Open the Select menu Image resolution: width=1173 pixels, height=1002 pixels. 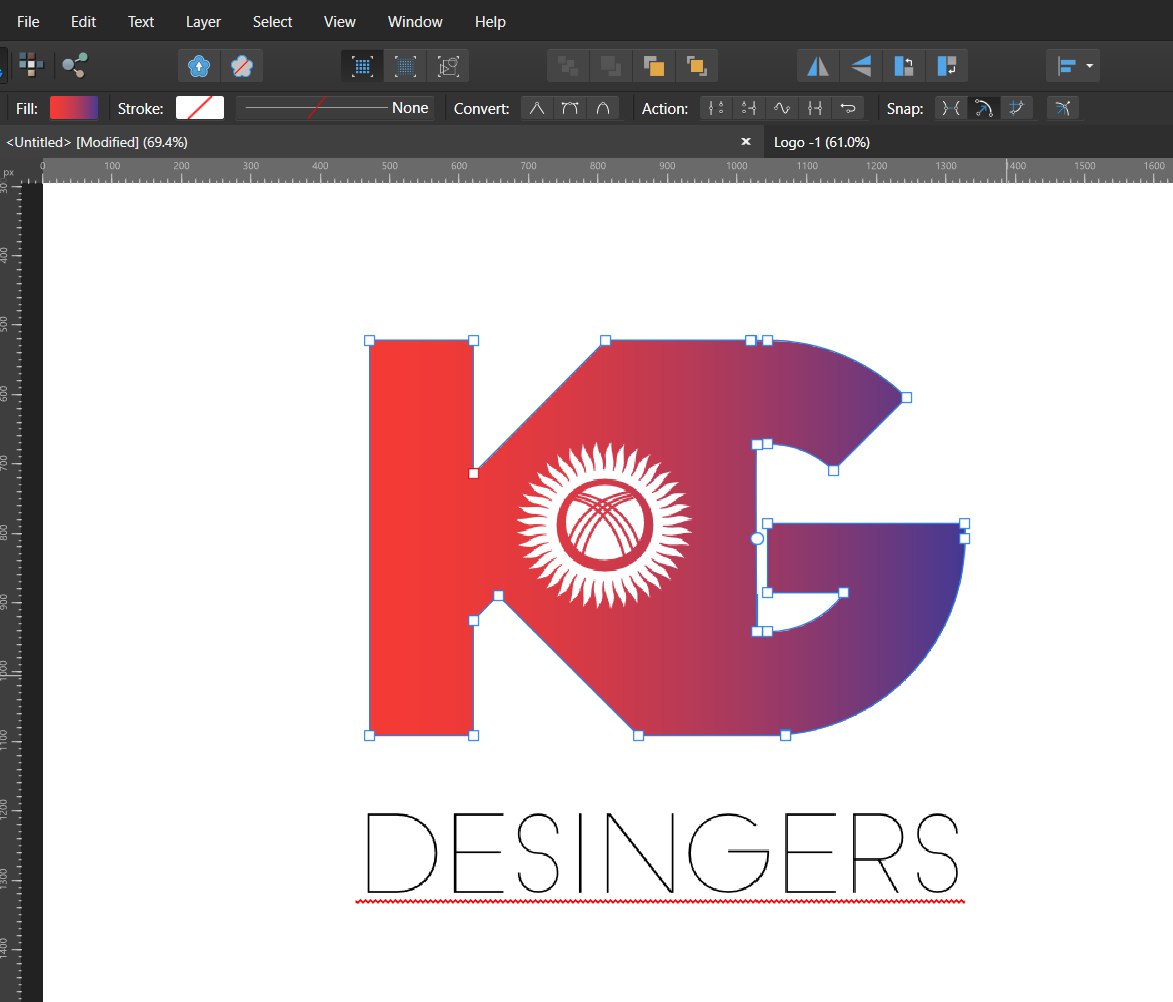pos(272,22)
